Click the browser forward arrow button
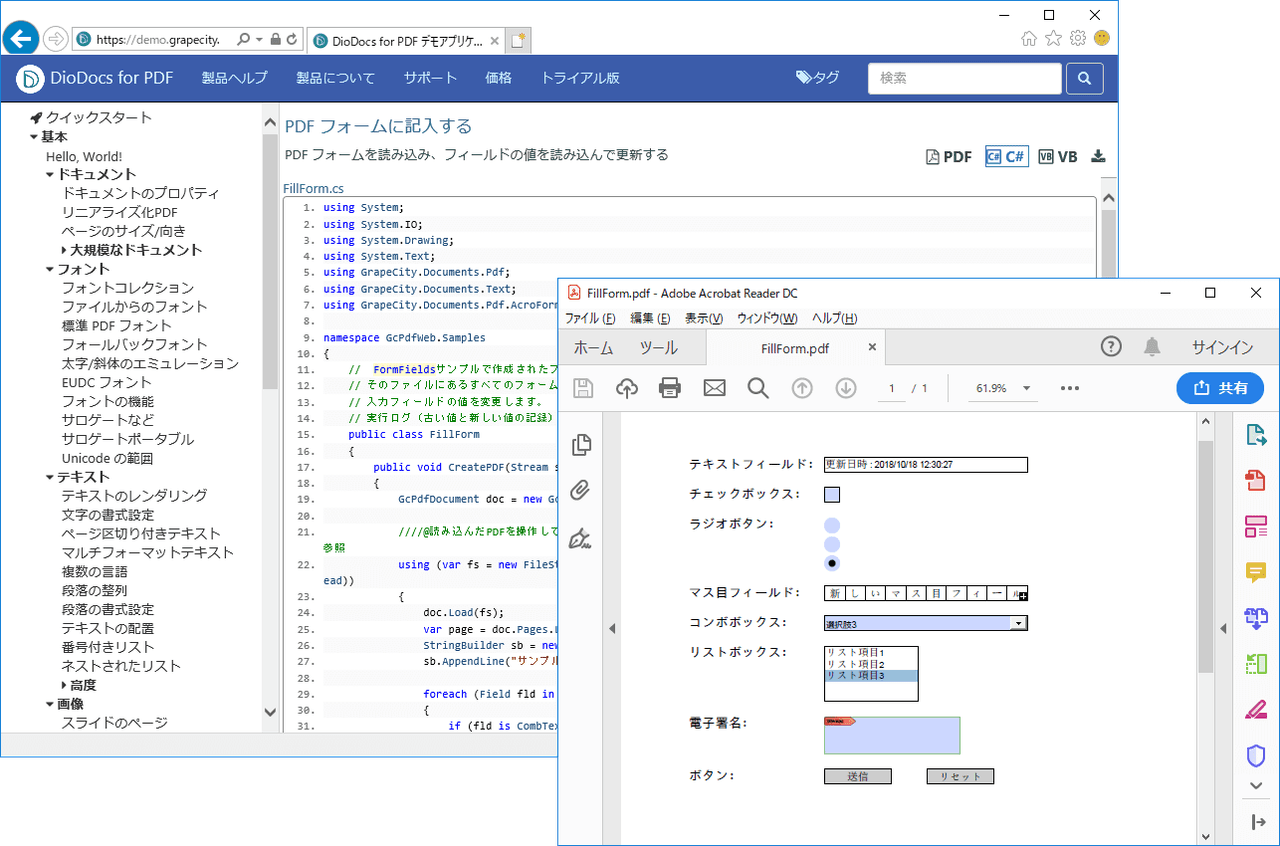This screenshot has width=1280, height=846. (56, 39)
